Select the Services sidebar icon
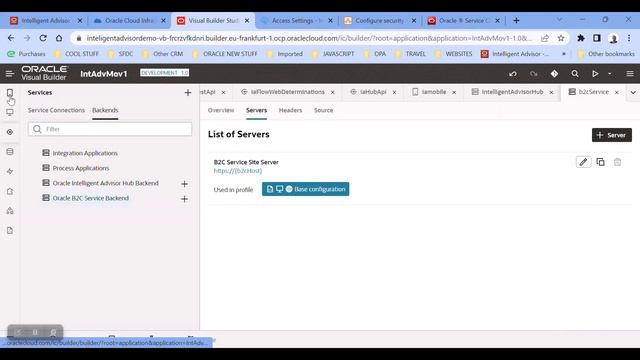Viewport: 640px width, 360px height. click(10, 132)
